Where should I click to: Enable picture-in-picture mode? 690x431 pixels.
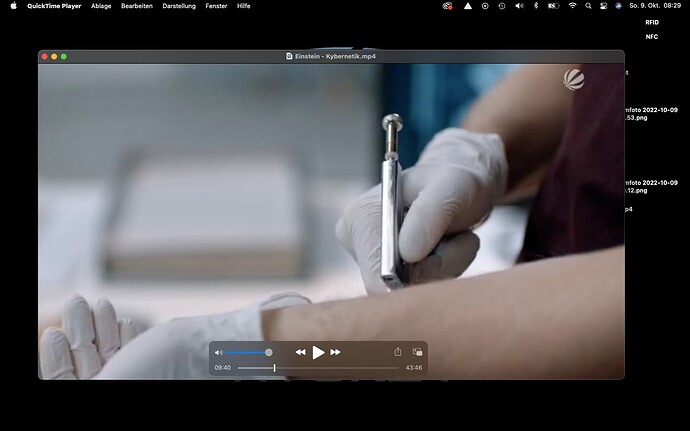point(417,352)
